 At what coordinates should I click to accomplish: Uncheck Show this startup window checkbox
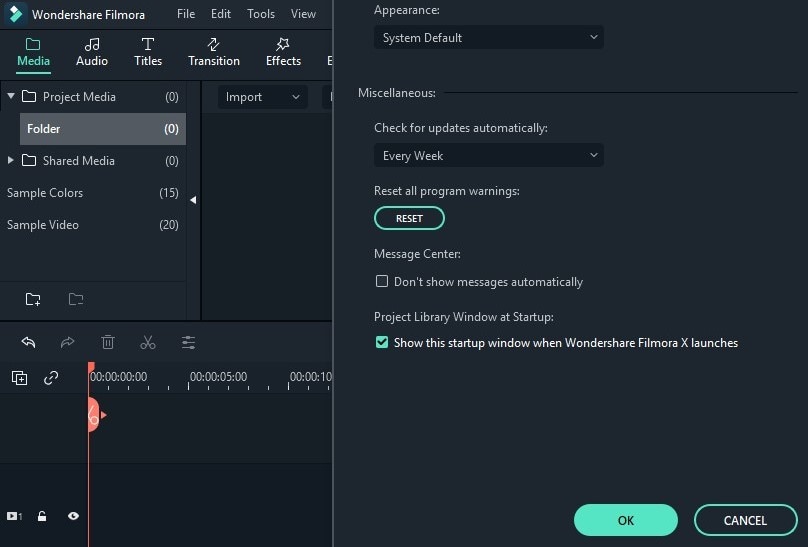382,342
